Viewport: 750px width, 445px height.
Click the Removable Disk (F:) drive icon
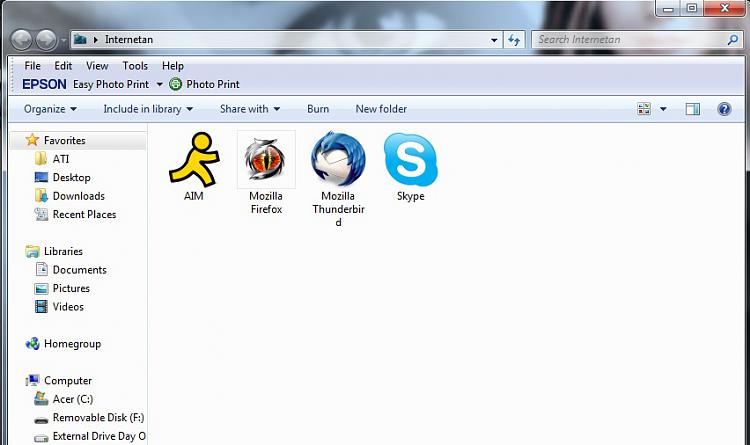(42, 419)
